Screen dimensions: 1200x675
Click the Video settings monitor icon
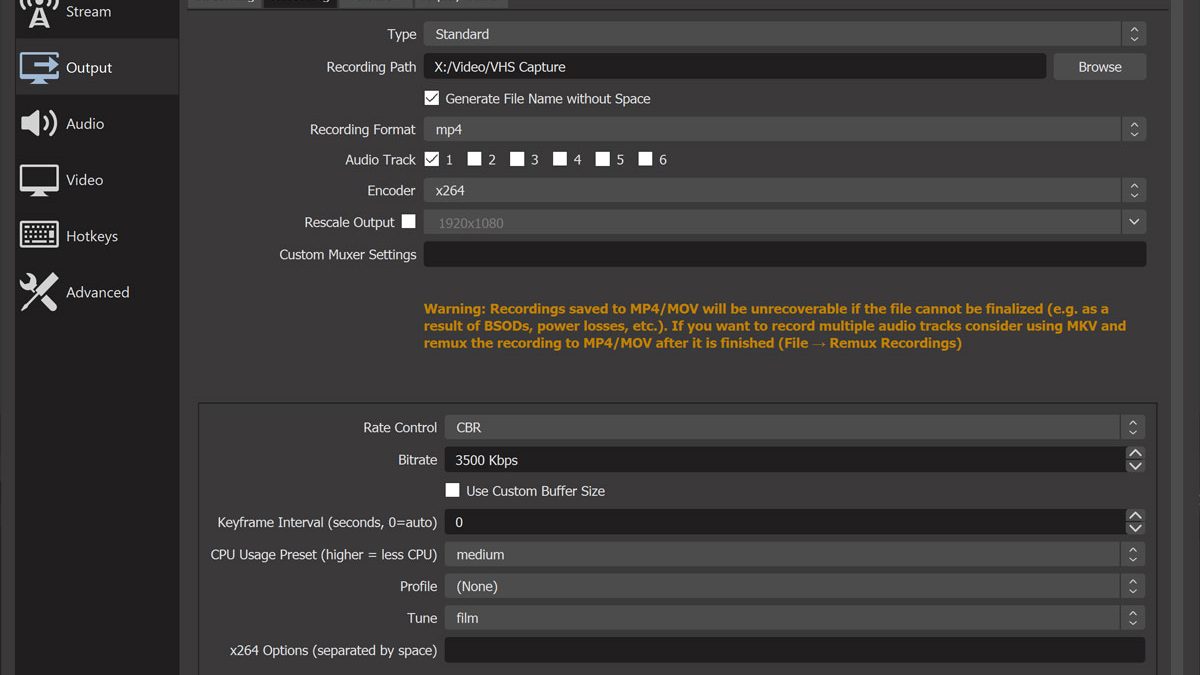(x=40, y=180)
